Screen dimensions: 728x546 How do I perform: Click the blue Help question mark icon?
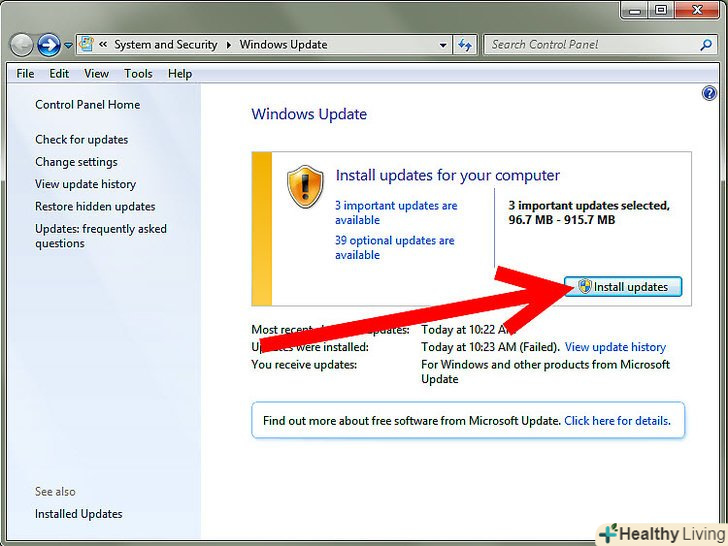pyautogui.click(x=709, y=93)
